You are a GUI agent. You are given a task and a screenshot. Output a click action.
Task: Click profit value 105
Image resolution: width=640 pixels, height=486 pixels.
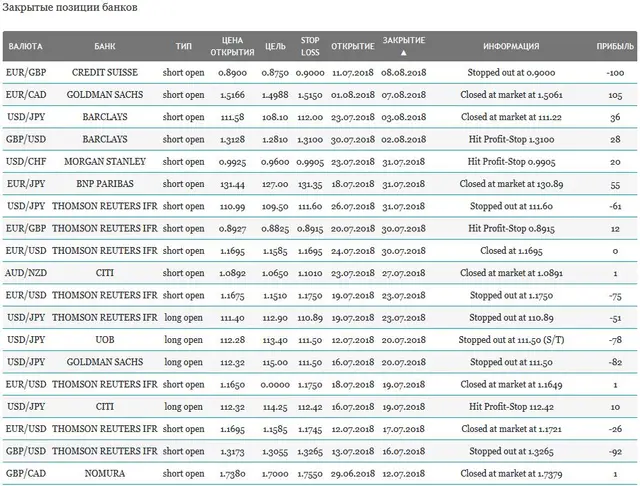coord(616,95)
